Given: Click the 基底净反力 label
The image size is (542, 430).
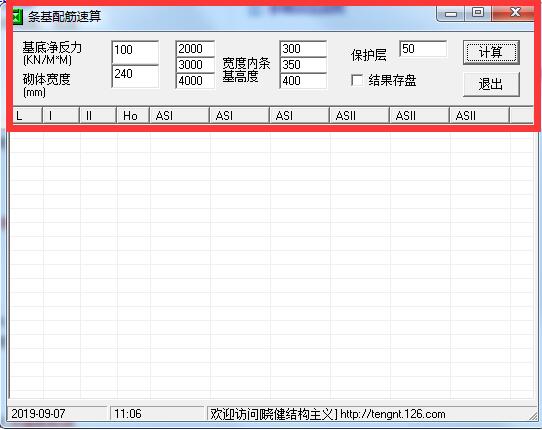Looking at the screenshot, I should pos(52,47).
